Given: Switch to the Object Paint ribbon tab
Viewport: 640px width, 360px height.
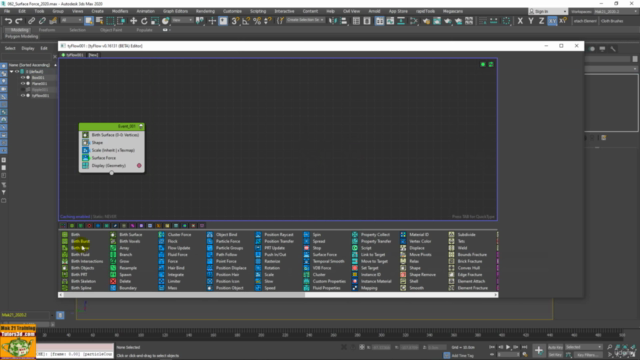Looking at the screenshot, I should [111, 30].
